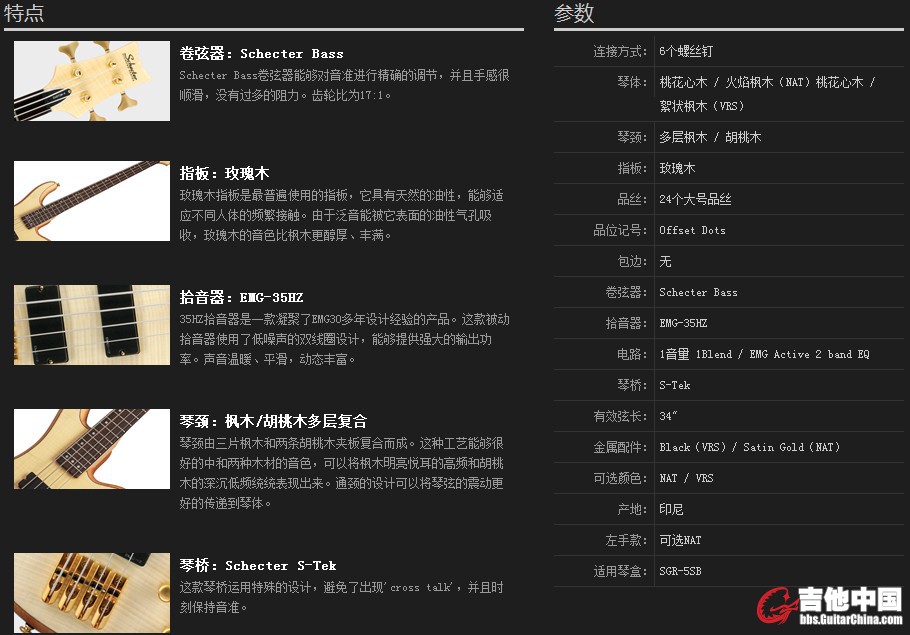
Task: Click the value '可选NAT'
Action: click(680, 540)
